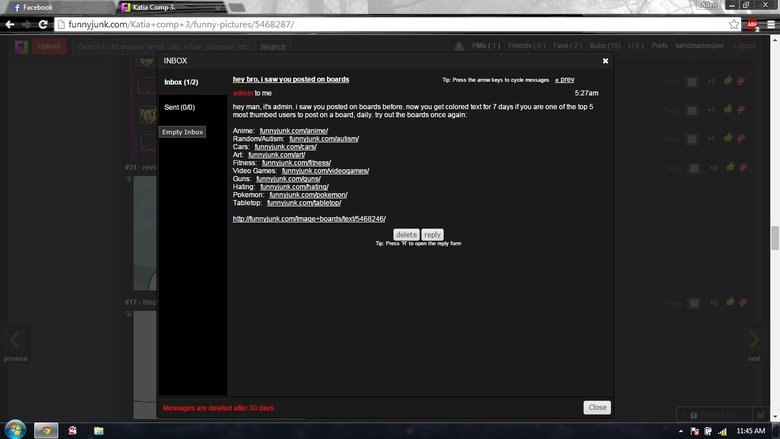This screenshot has height=439, width=780.
Task: Switch to the Facebook tab
Action: click(40, 7)
